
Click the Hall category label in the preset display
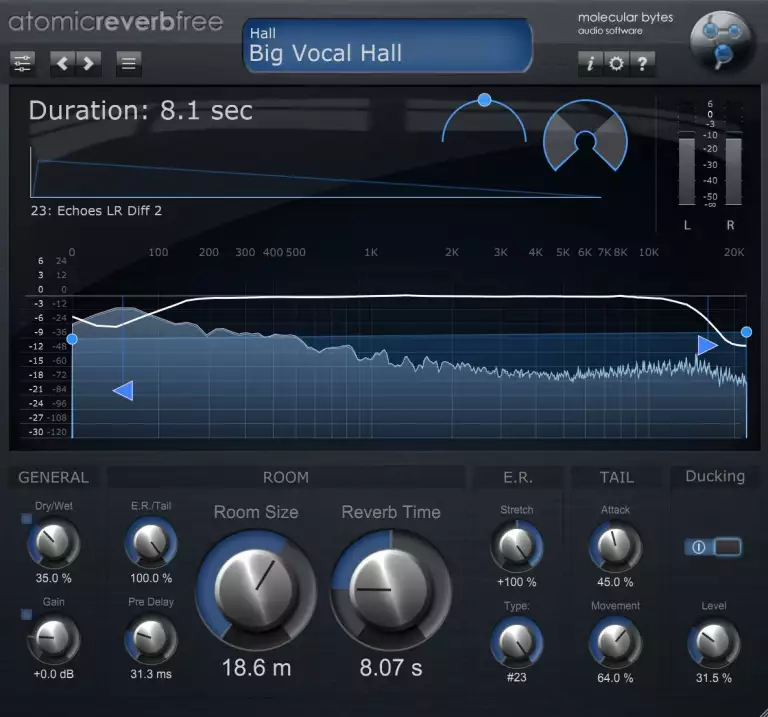click(x=263, y=34)
